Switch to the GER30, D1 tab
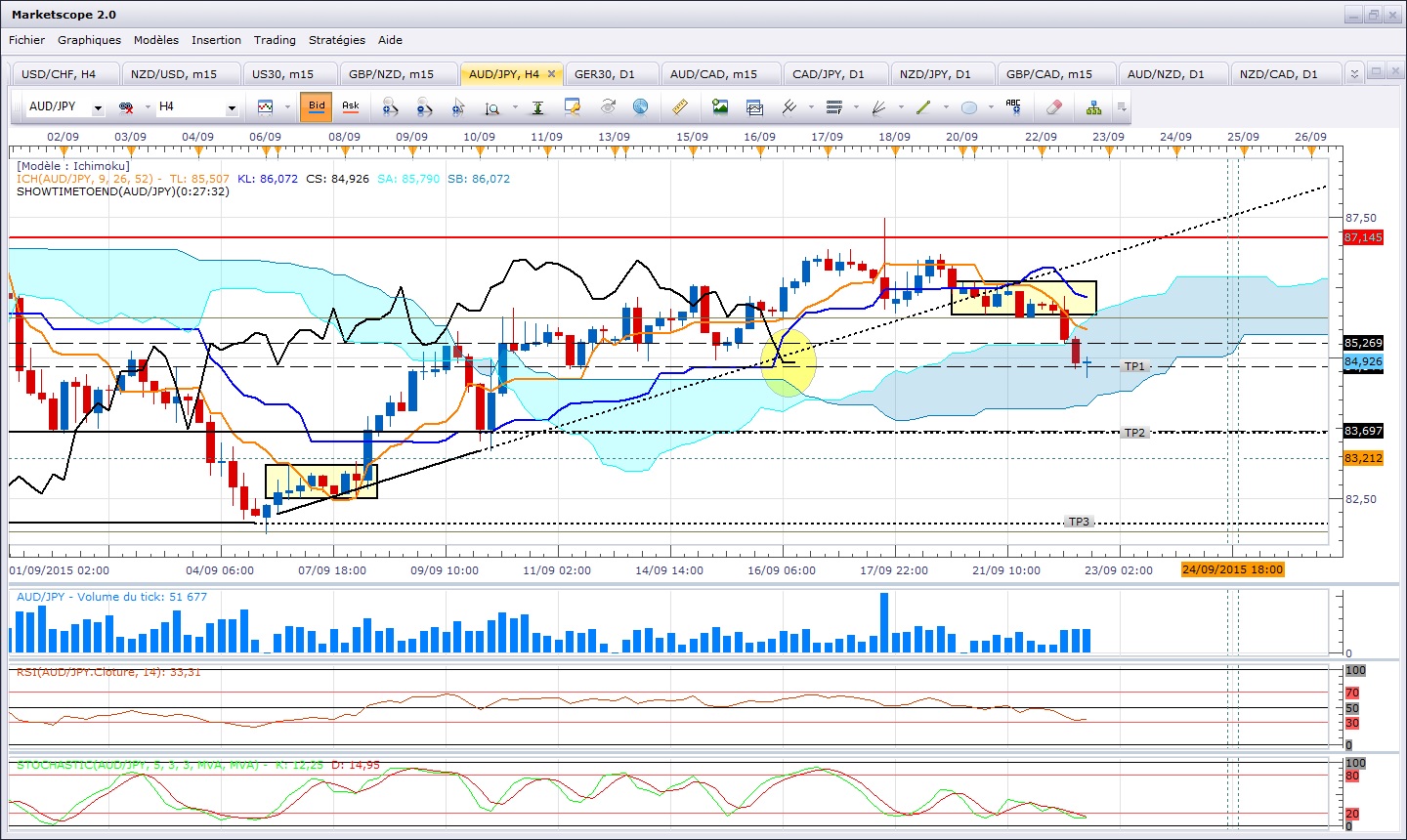The width and height of the screenshot is (1407, 840). coord(604,74)
